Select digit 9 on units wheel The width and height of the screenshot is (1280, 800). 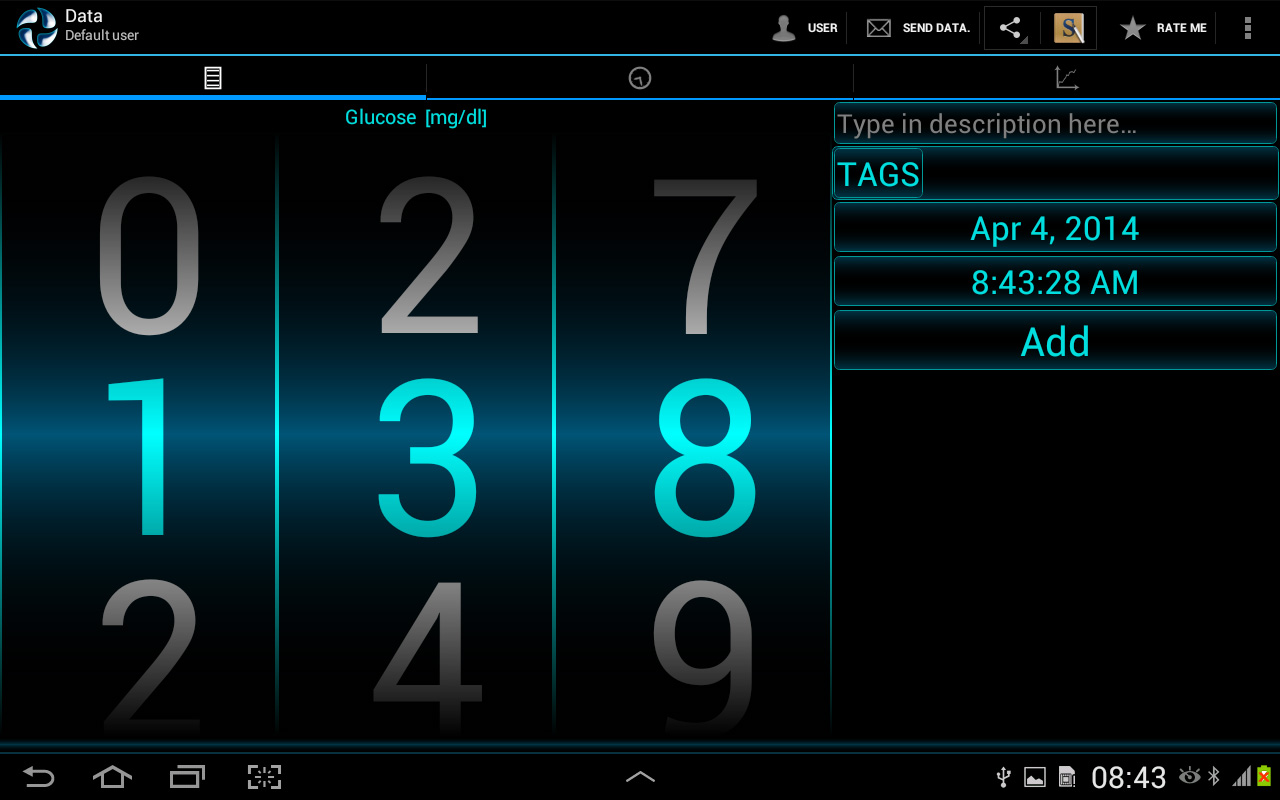click(x=704, y=655)
